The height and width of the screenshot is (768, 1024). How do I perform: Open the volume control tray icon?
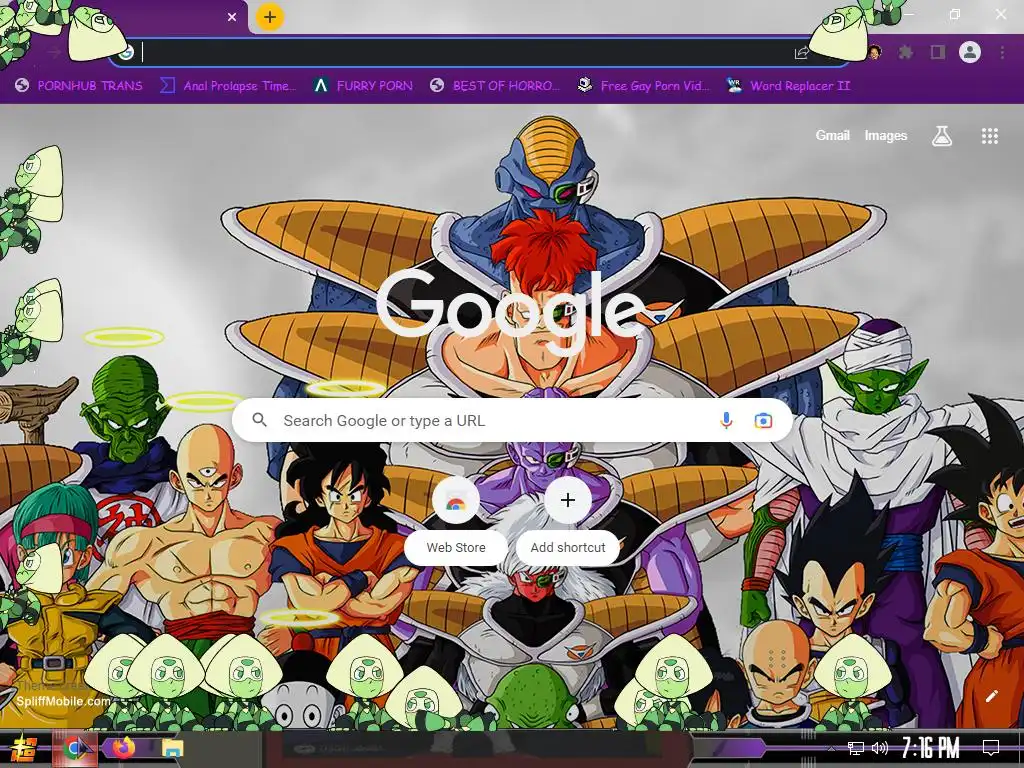point(880,748)
